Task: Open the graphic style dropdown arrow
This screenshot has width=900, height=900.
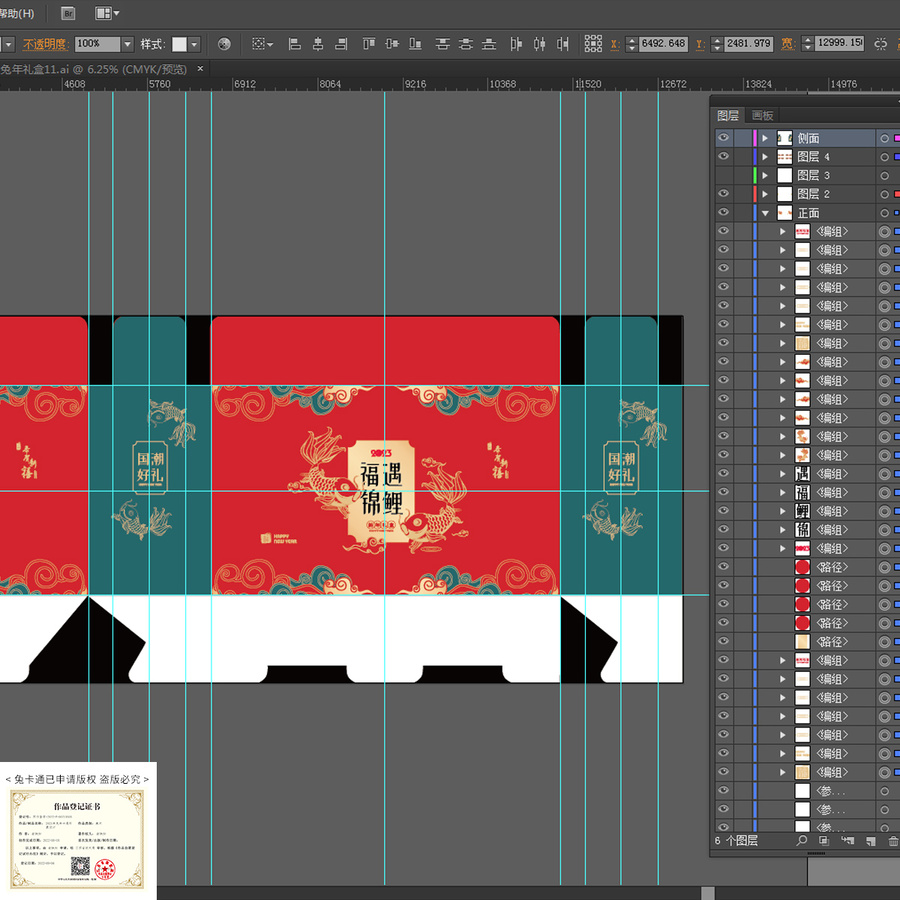Action: pos(194,44)
